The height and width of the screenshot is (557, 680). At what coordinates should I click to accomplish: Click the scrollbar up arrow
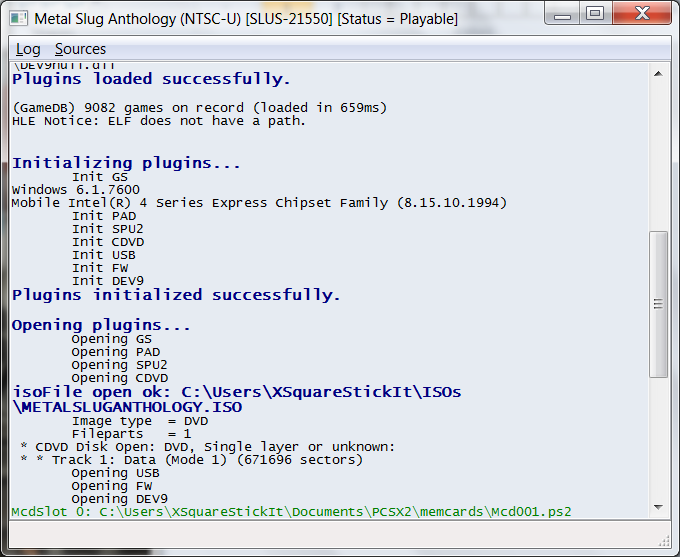point(658,74)
